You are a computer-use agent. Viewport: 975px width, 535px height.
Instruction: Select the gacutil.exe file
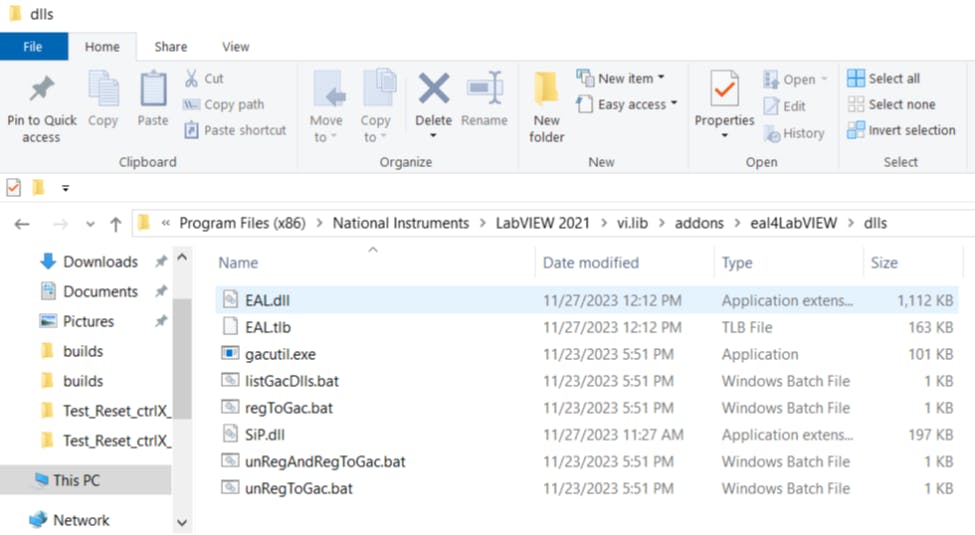(x=280, y=354)
